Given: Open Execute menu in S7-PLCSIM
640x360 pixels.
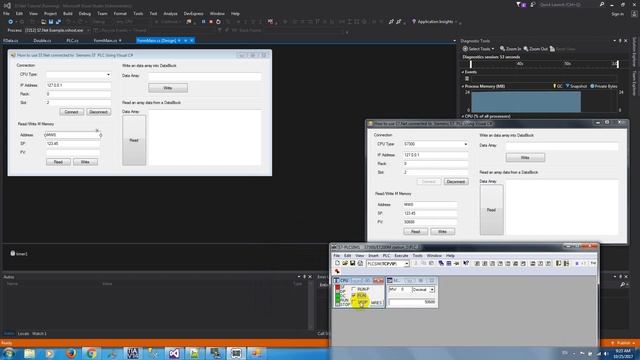Looking at the screenshot, I should point(401,256).
